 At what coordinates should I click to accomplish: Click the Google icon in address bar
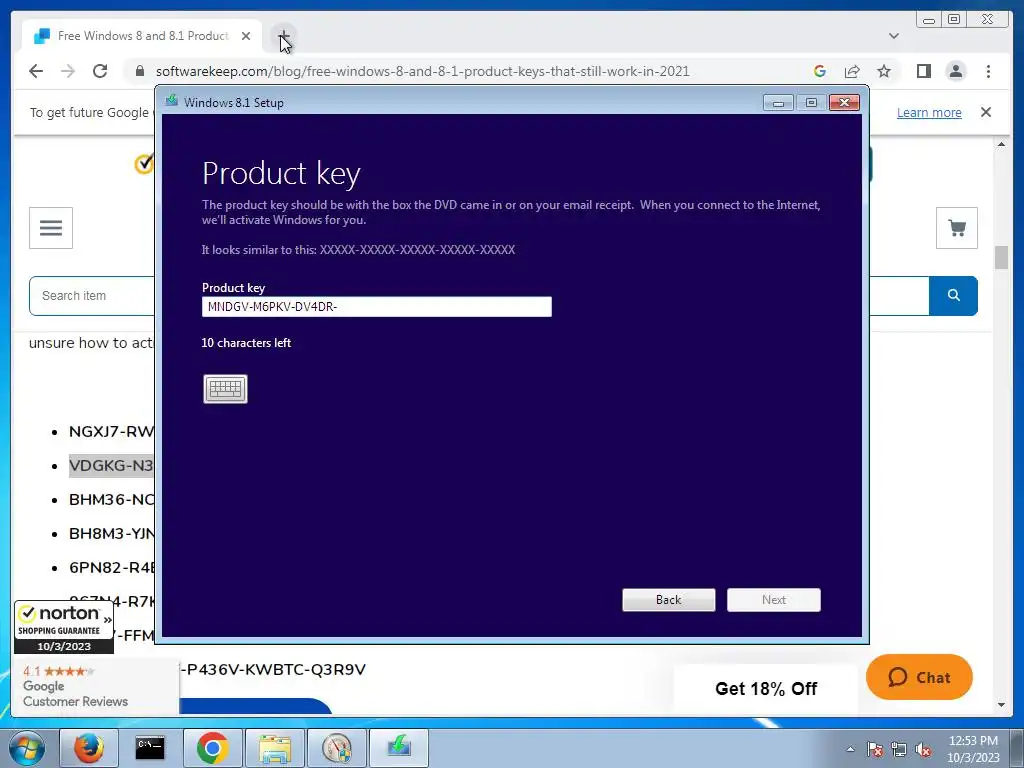[x=820, y=71]
